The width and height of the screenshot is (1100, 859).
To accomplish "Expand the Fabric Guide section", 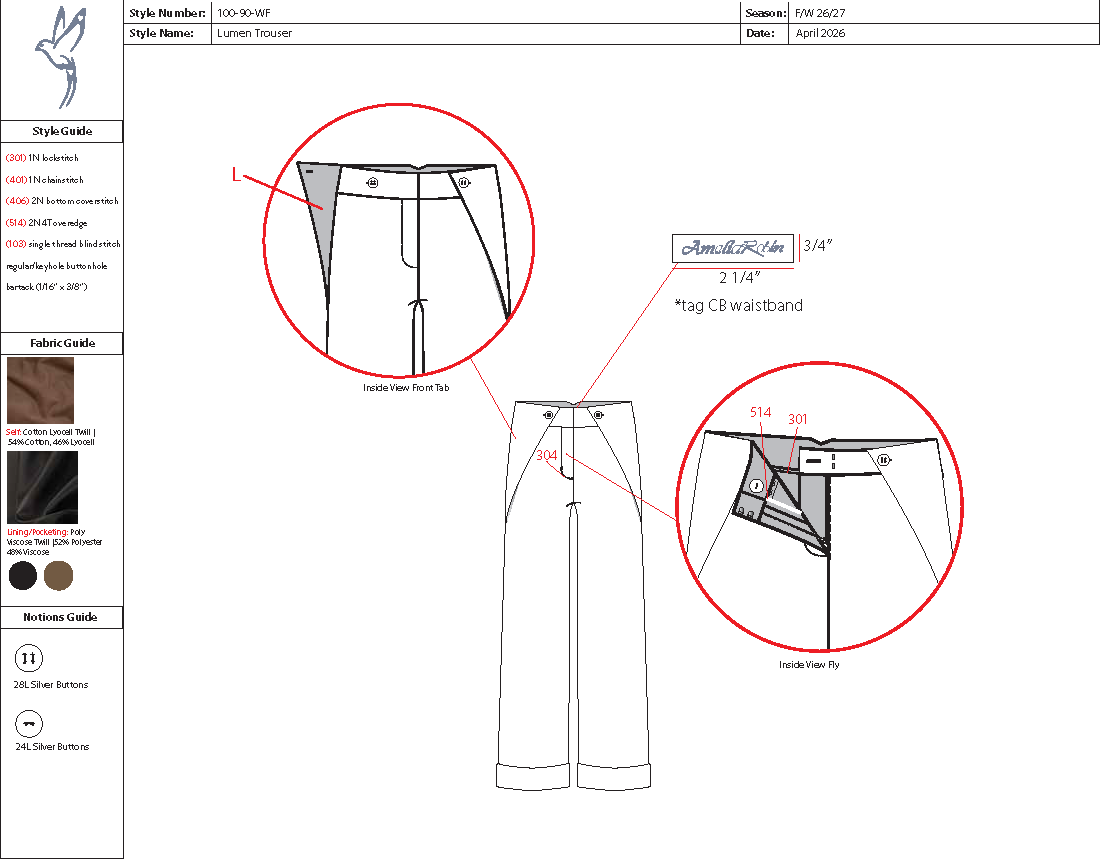I will point(62,343).
